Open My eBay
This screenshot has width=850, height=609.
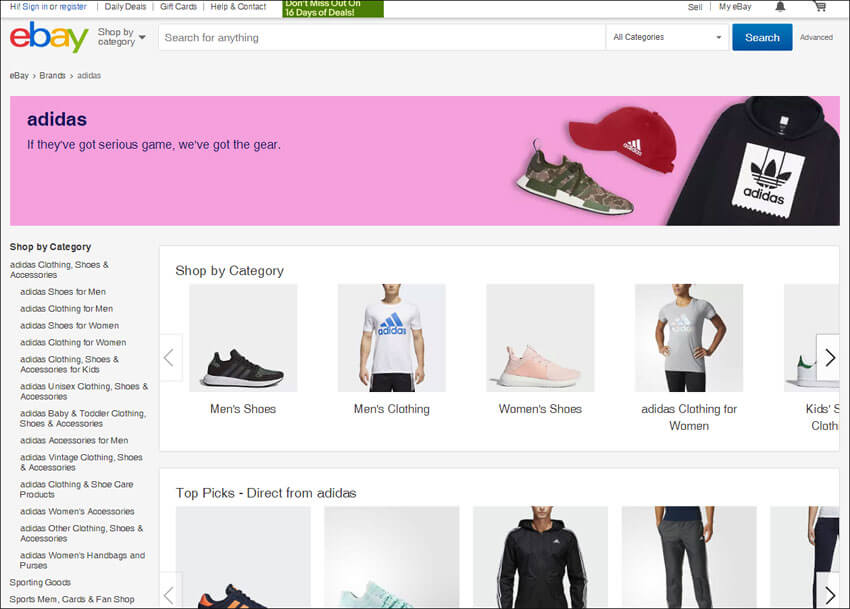[x=735, y=7]
